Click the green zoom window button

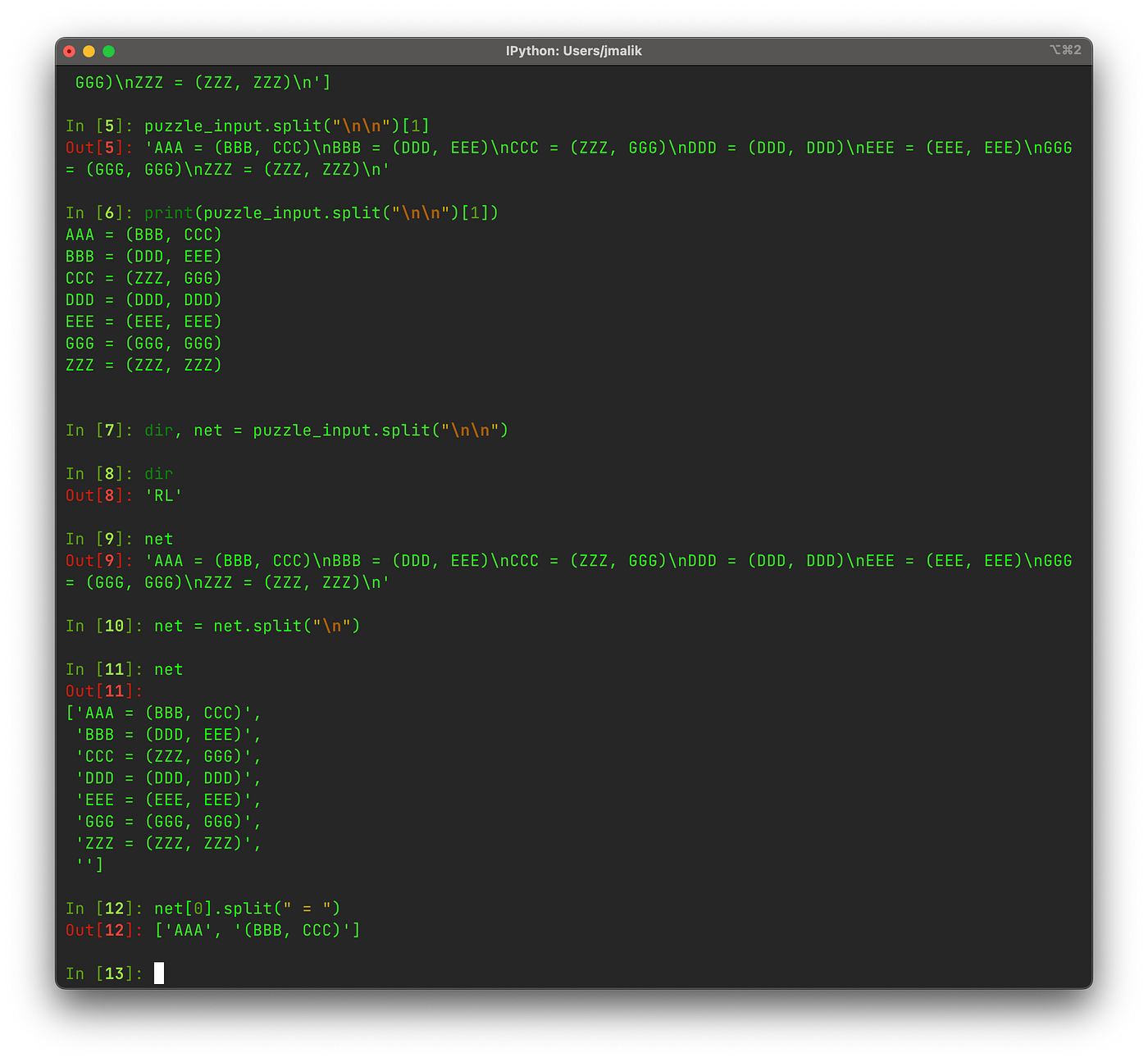108,51
